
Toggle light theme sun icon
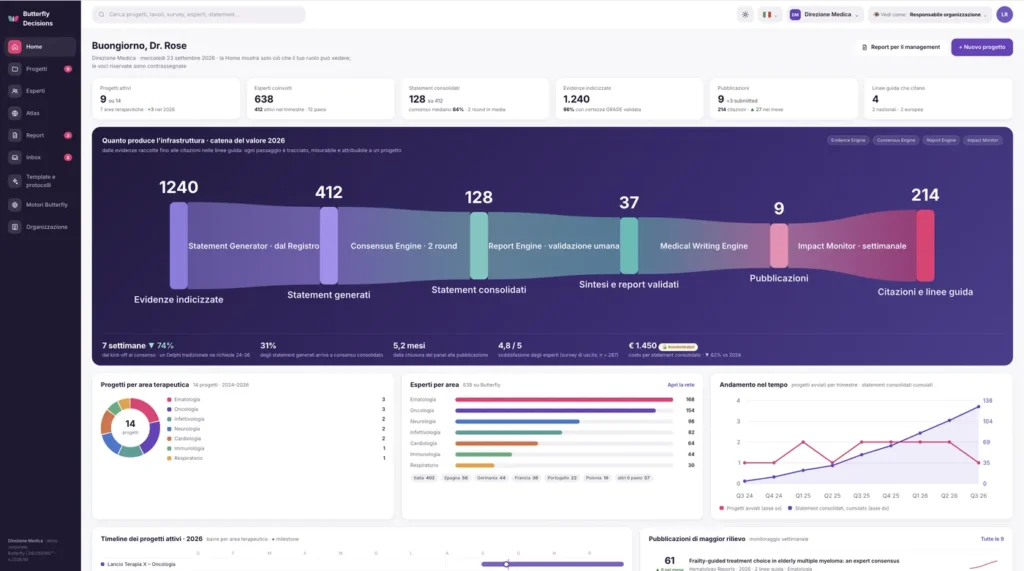tap(745, 14)
